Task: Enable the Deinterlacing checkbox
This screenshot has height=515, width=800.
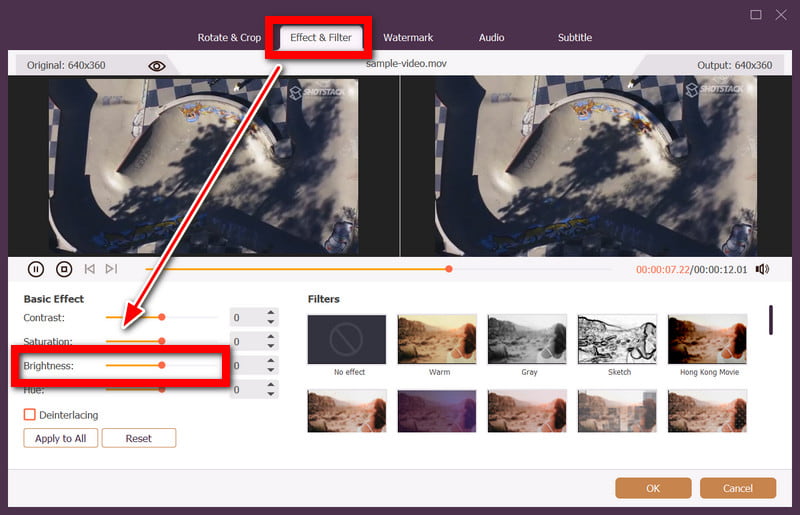Action: tap(30, 414)
